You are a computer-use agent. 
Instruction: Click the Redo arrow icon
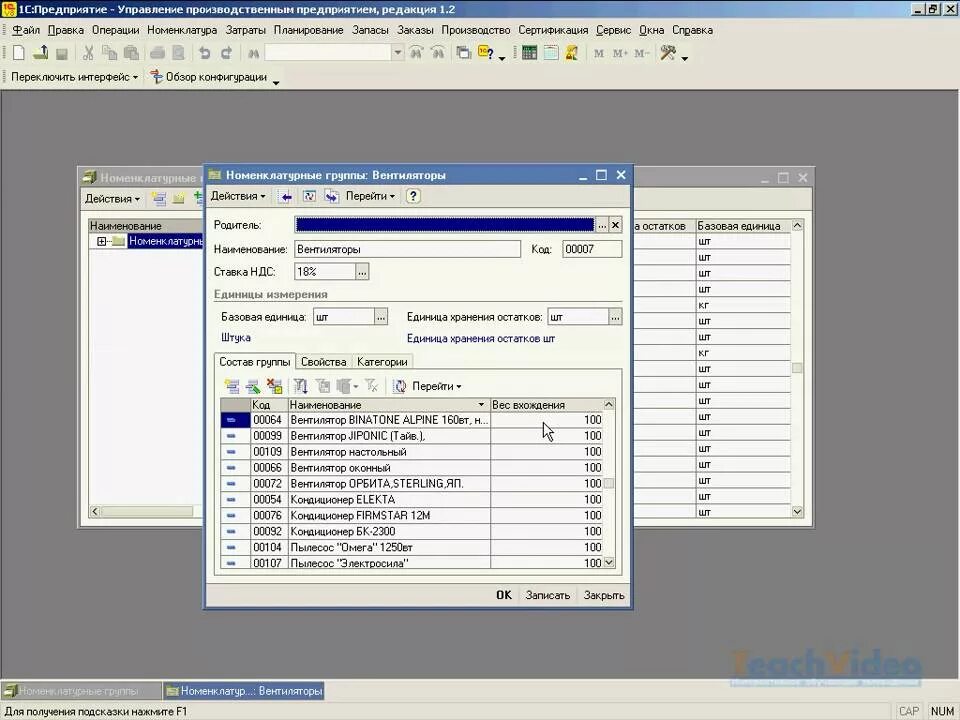(x=226, y=53)
